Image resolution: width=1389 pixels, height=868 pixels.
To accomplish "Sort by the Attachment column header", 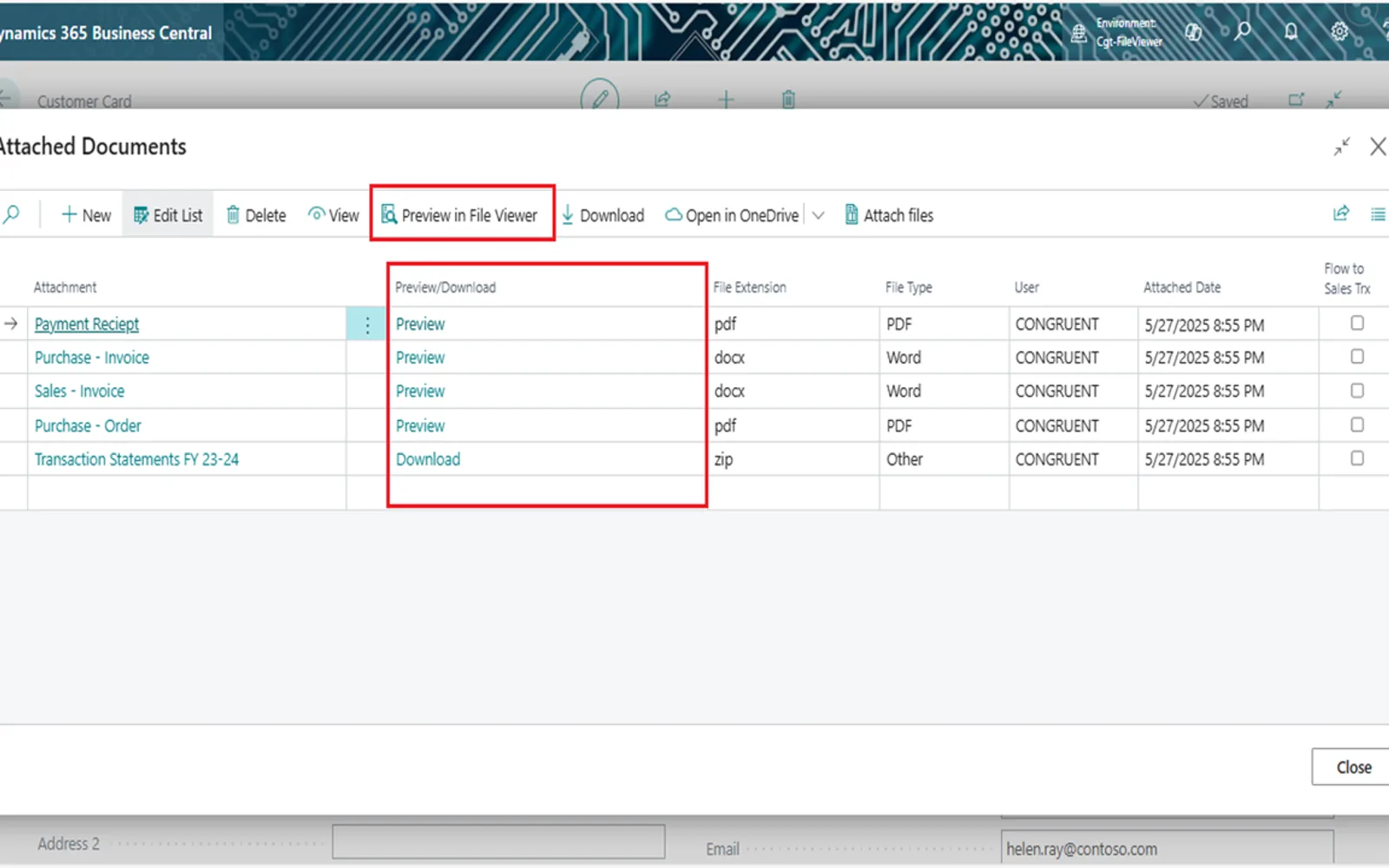I will (65, 287).
